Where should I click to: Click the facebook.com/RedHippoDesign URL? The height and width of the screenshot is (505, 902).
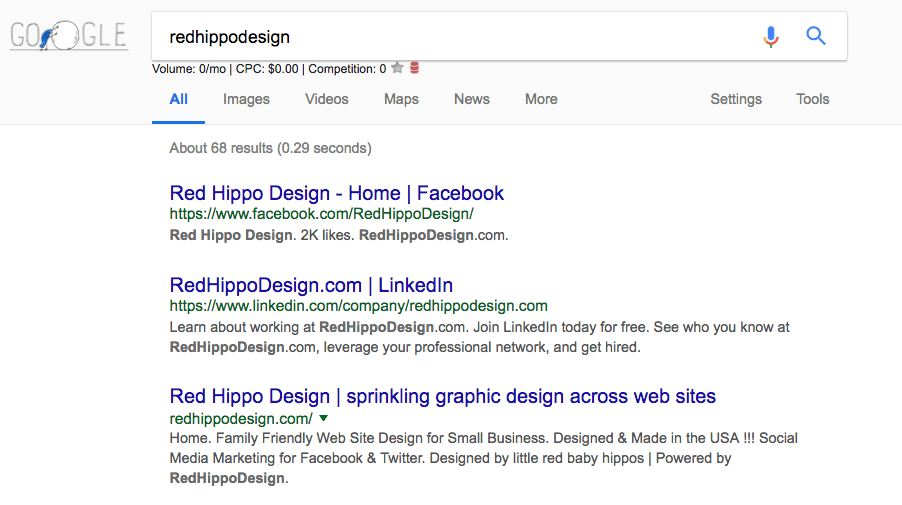[x=322, y=214]
